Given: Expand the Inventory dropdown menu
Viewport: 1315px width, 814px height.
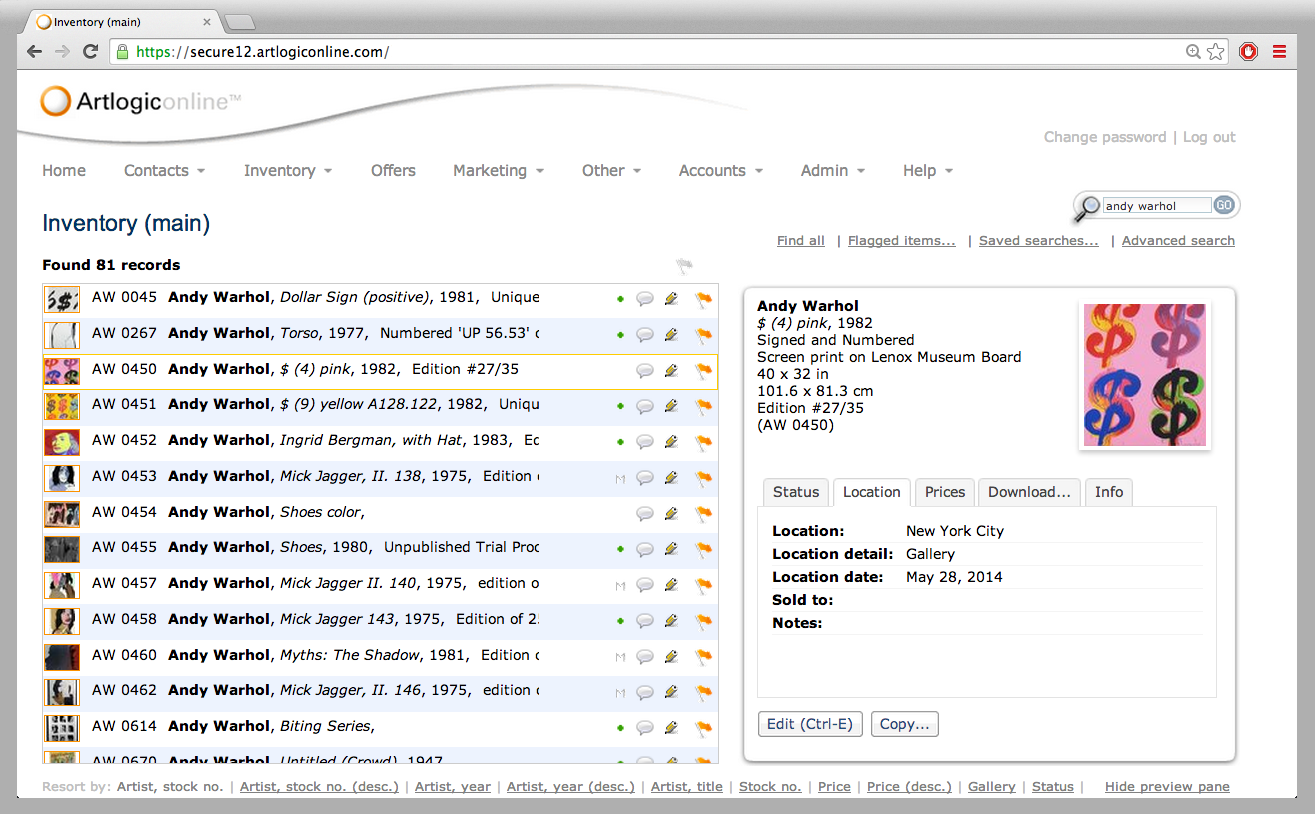Looking at the screenshot, I should click(x=288, y=171).
